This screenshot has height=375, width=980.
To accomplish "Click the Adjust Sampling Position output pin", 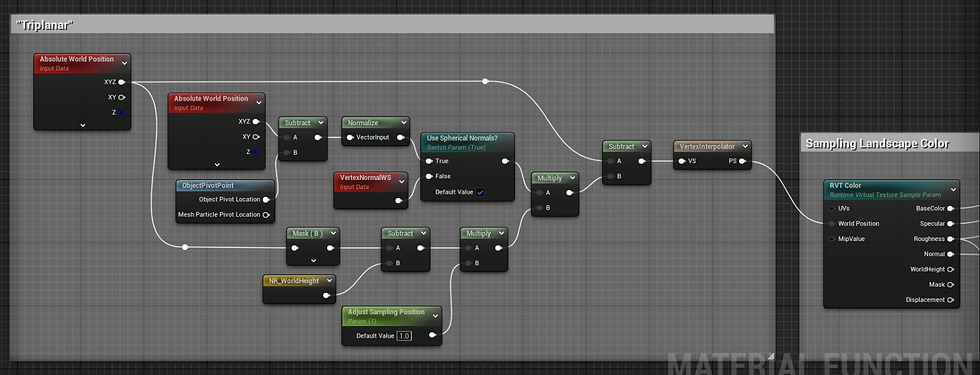I will point(432,336).
